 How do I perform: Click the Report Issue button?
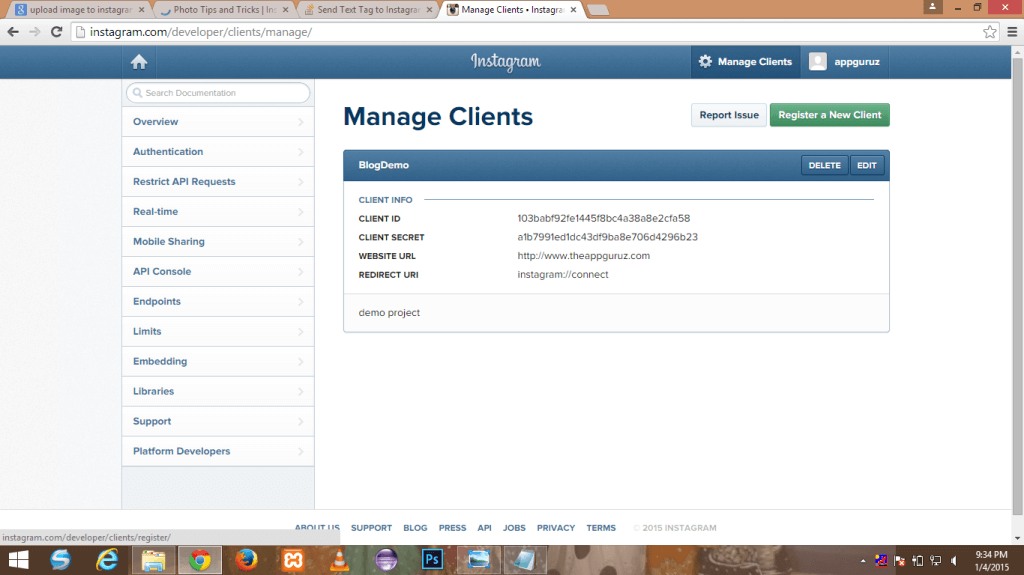[729, 115]
